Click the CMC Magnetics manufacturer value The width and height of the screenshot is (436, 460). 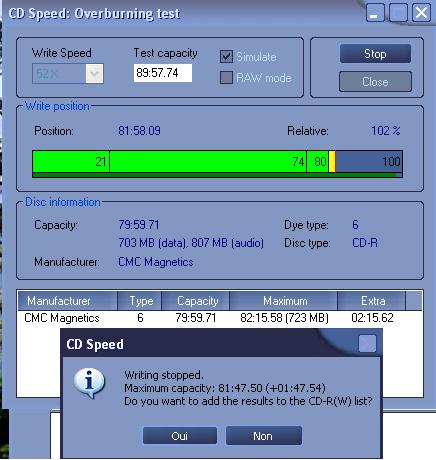(156, 262)
